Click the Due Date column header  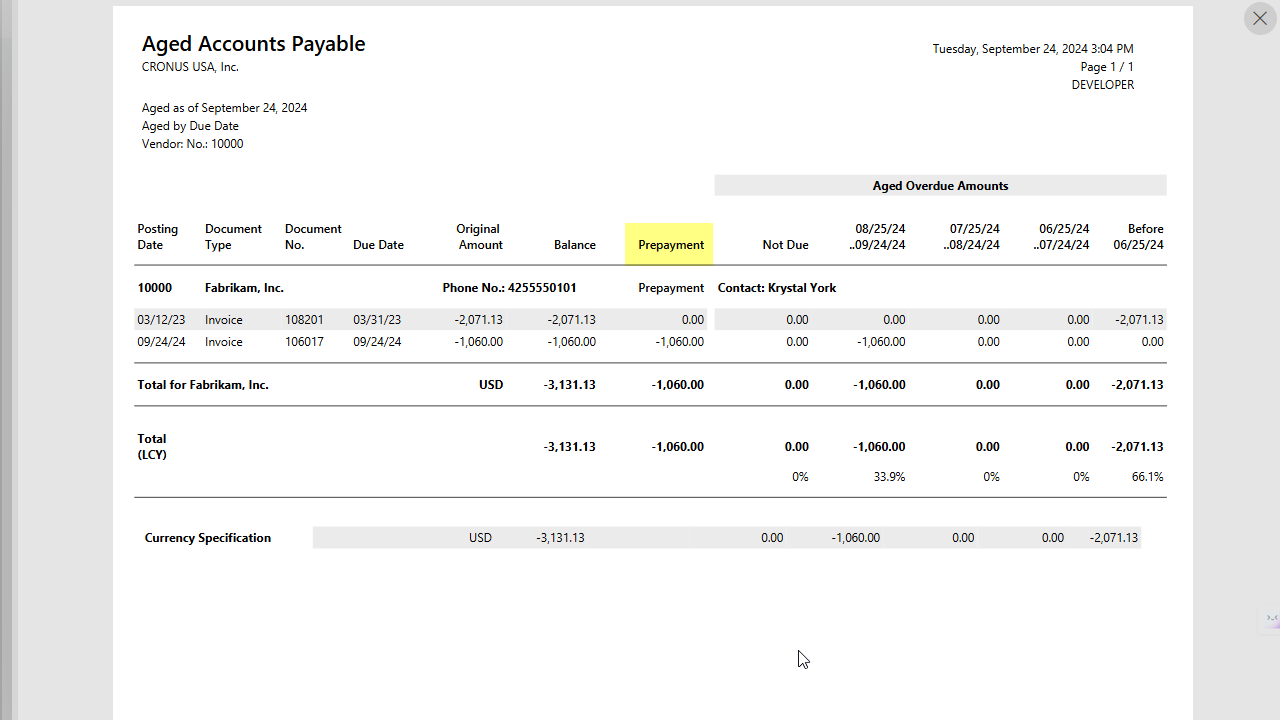(378, 244)
